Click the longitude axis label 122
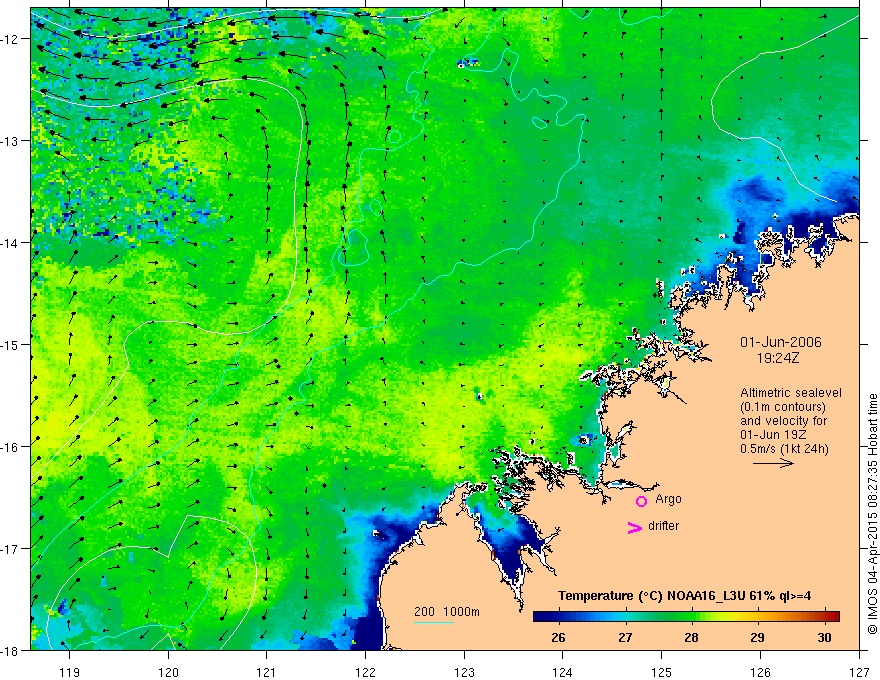 (365, 672)
